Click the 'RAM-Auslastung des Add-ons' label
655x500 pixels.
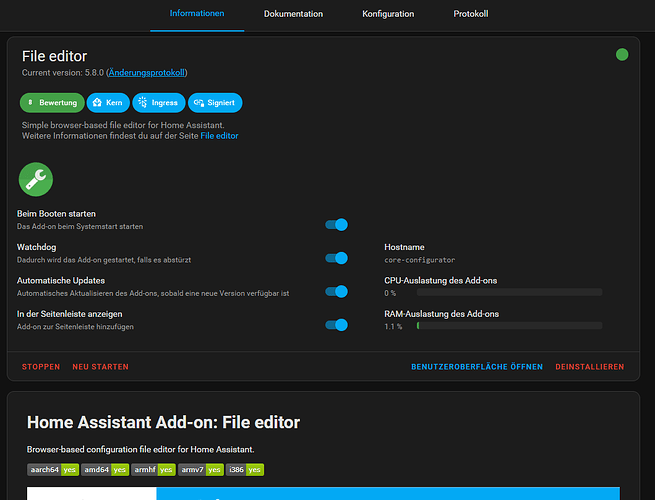click(442, 314)
